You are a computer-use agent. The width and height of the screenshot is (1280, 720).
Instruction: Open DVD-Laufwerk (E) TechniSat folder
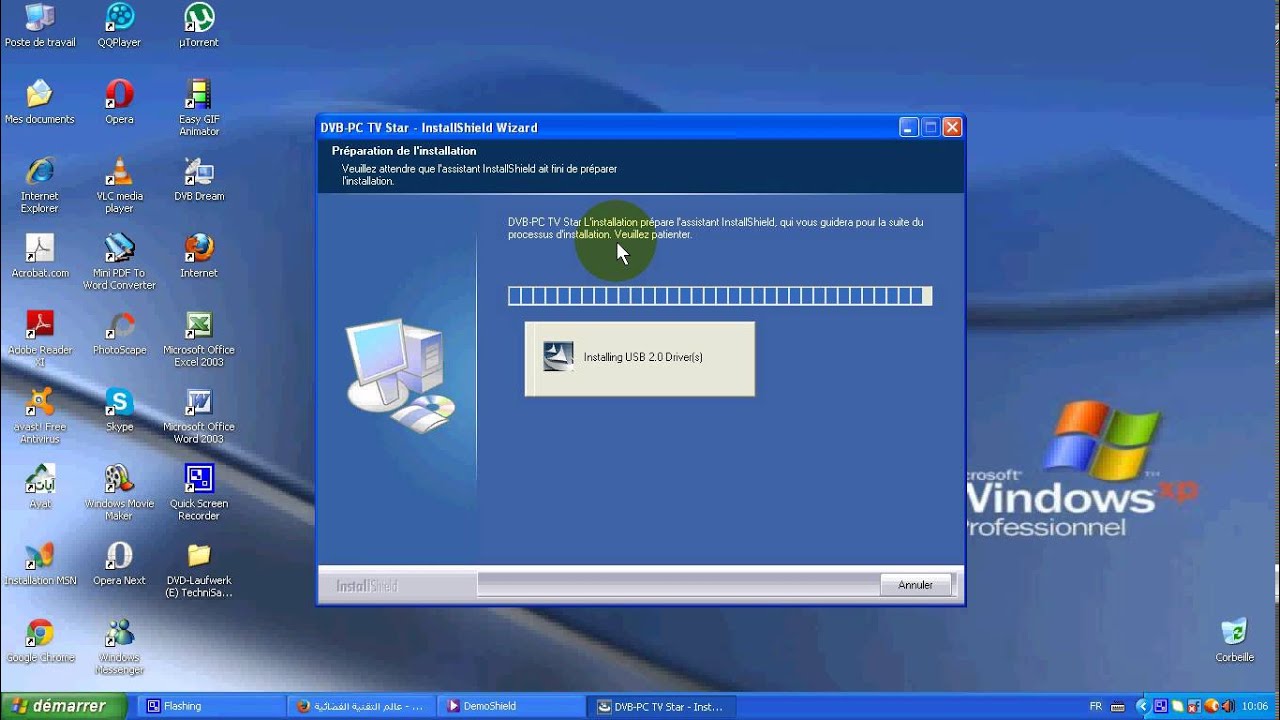click(x=199, y=571)
